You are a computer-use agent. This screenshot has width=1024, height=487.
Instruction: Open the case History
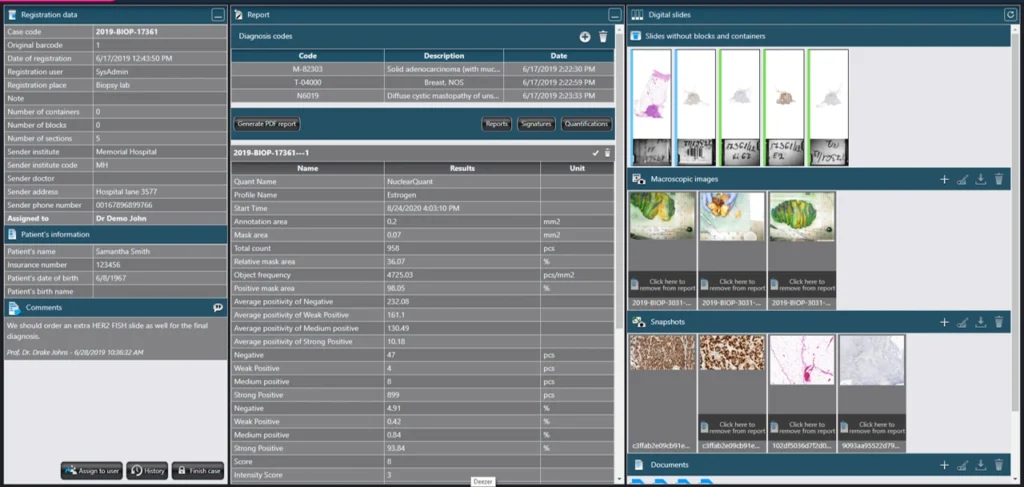pos(147,471)
